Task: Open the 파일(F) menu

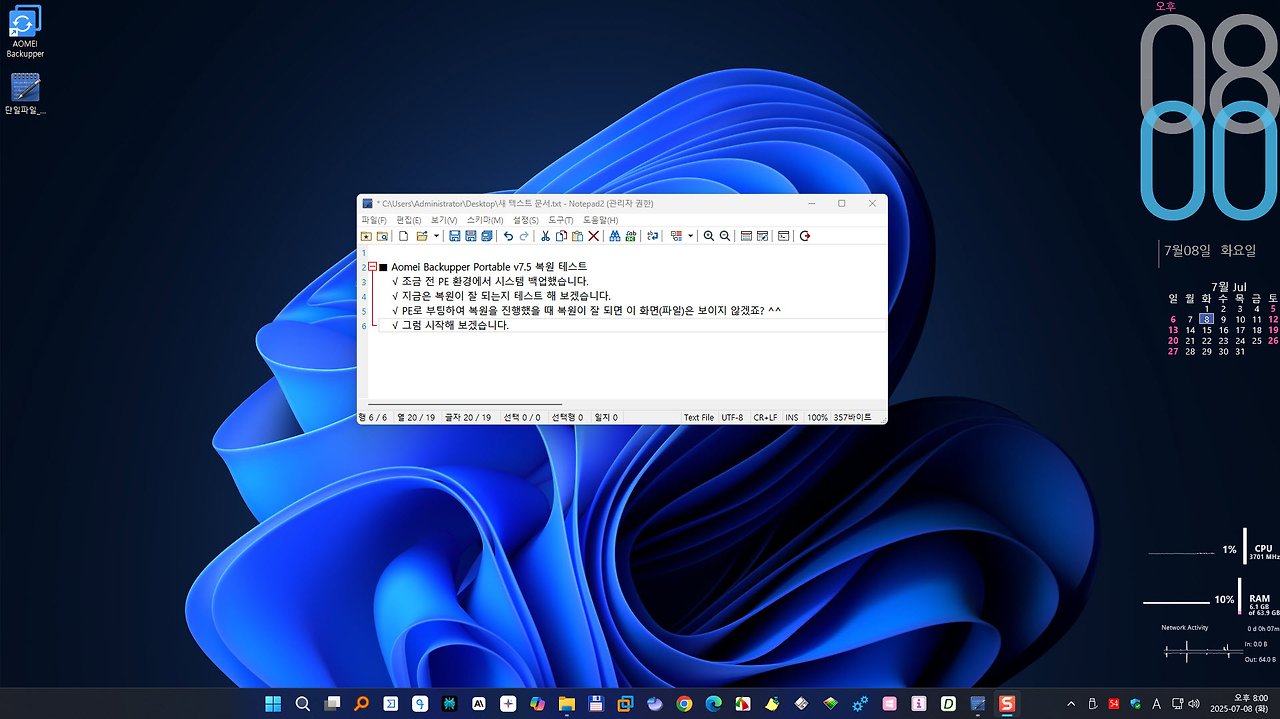Action: coord(374,220)
